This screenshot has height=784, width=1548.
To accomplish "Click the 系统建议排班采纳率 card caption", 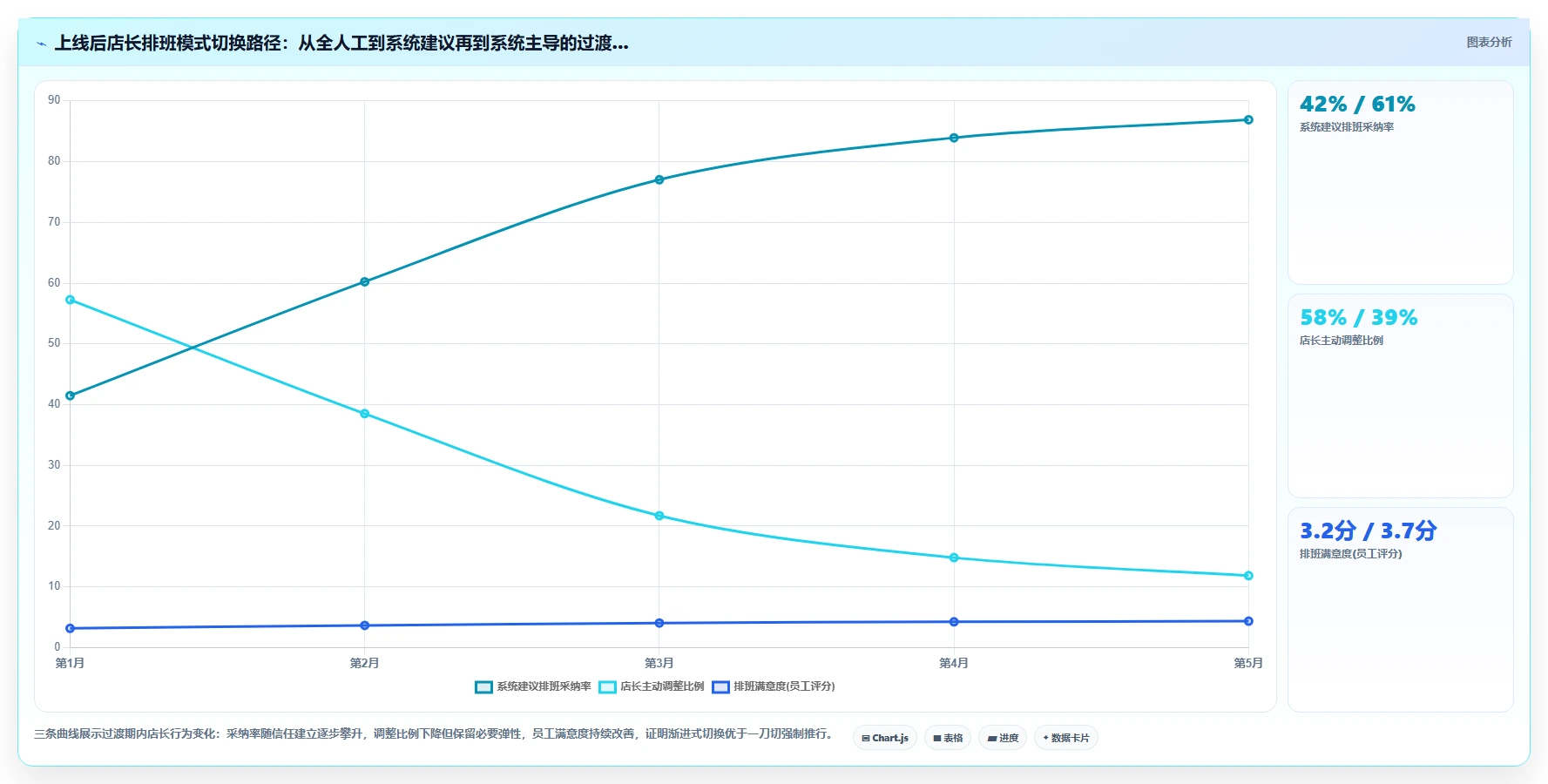I will [x=1347, y=127].
